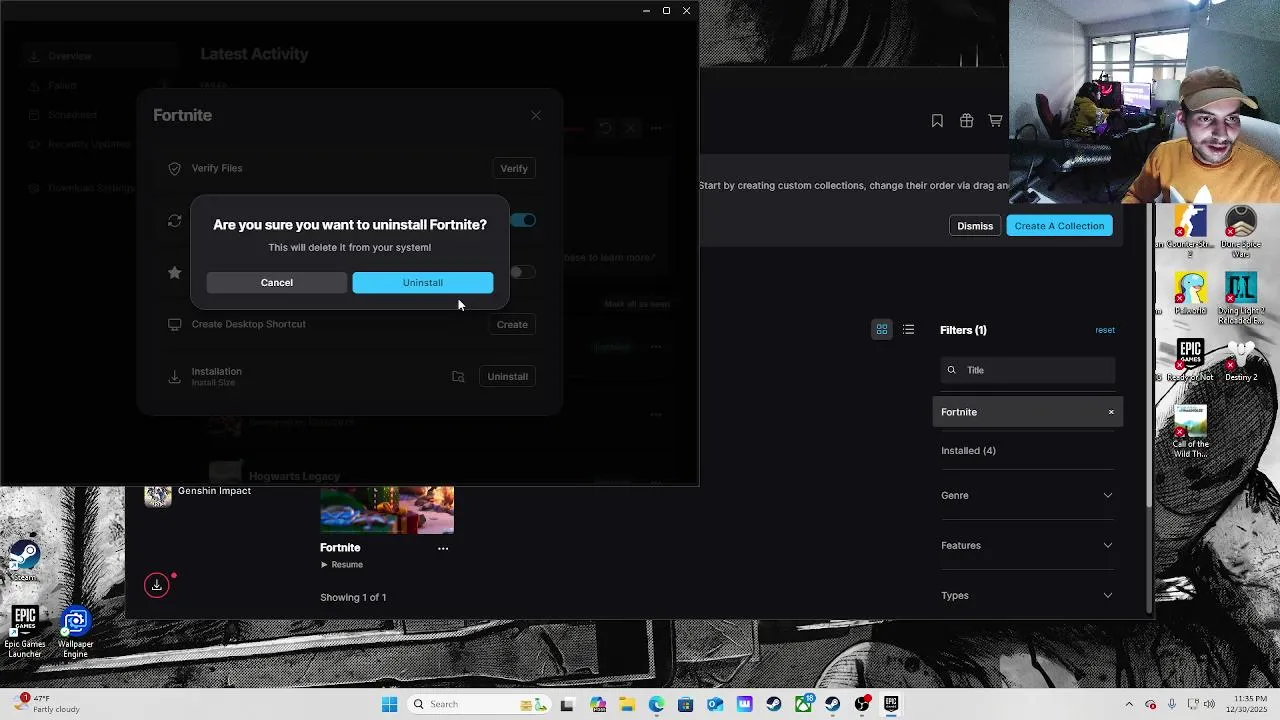Show hidden system tray icons

click(x=1129, y=704)
